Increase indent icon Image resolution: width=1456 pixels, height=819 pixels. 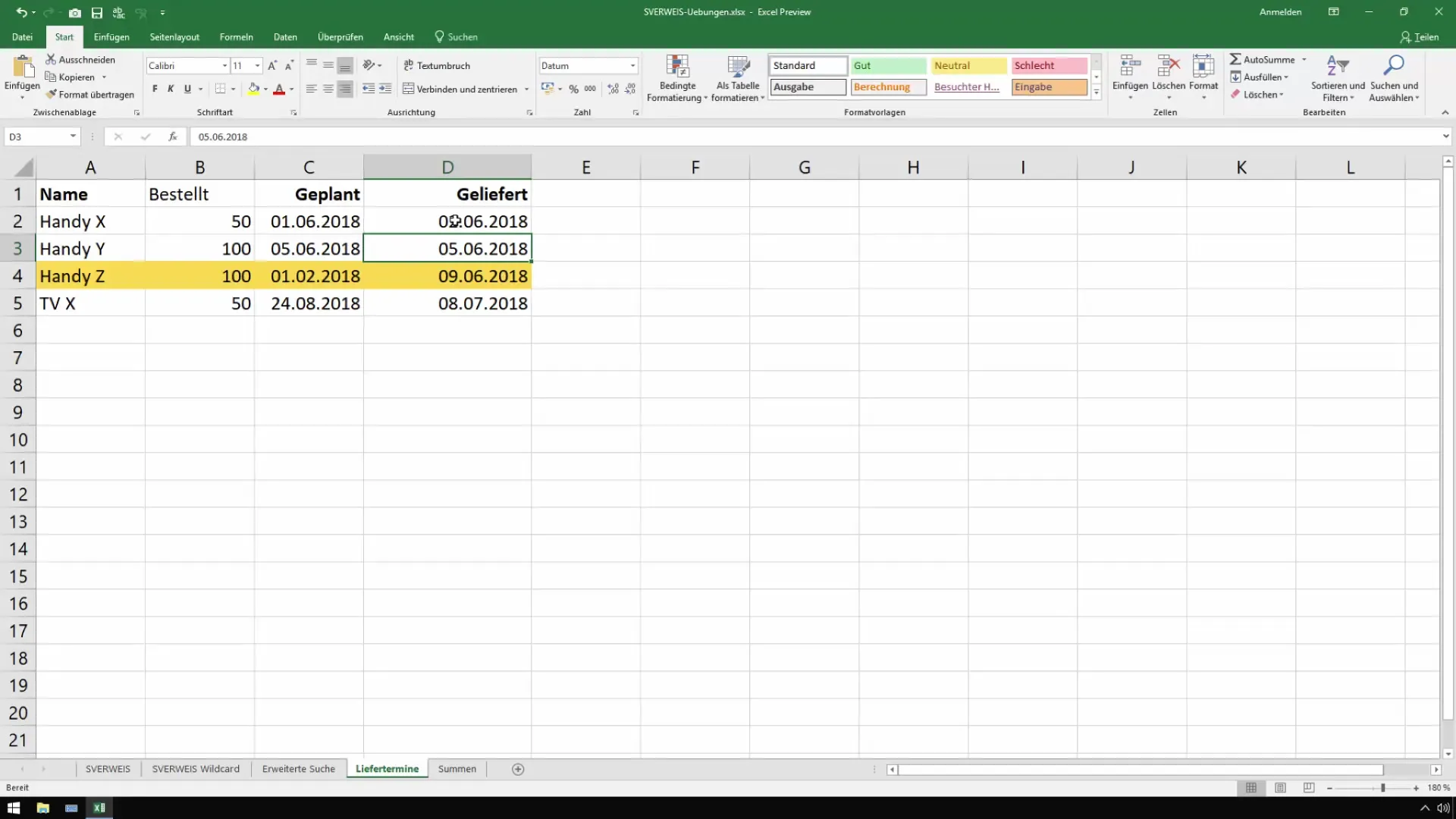[x=385, y=89]
